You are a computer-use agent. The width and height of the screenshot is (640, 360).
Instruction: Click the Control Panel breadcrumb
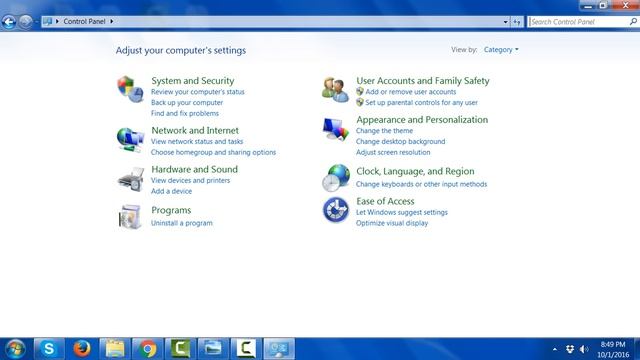[x=84, y=21]
